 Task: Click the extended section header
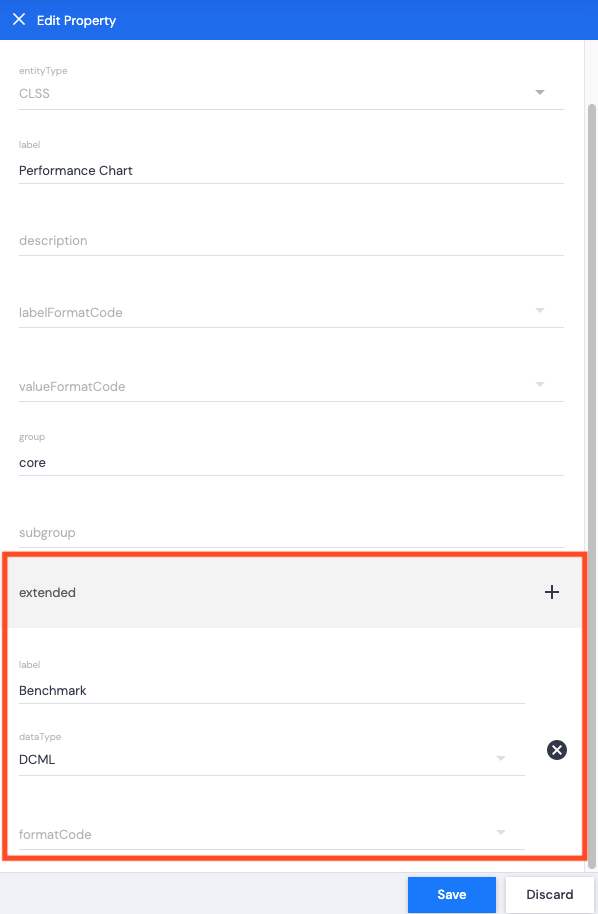[294, 592]
